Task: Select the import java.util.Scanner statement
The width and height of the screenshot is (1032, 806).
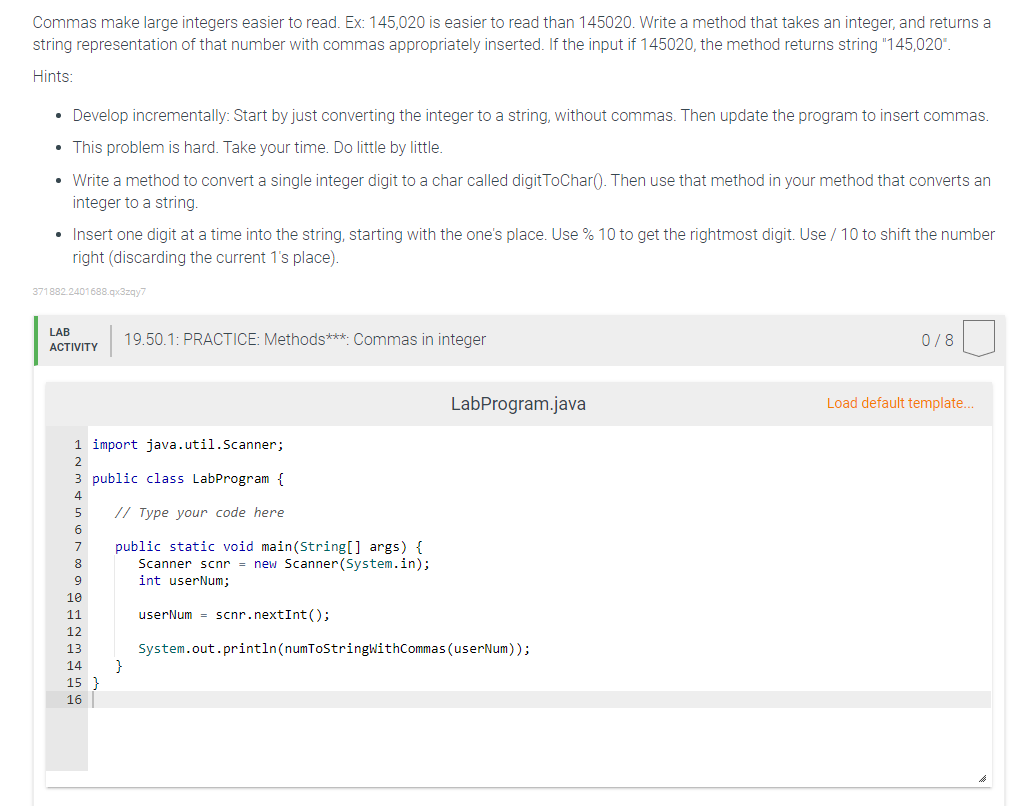Action: [x=187, y=444]
